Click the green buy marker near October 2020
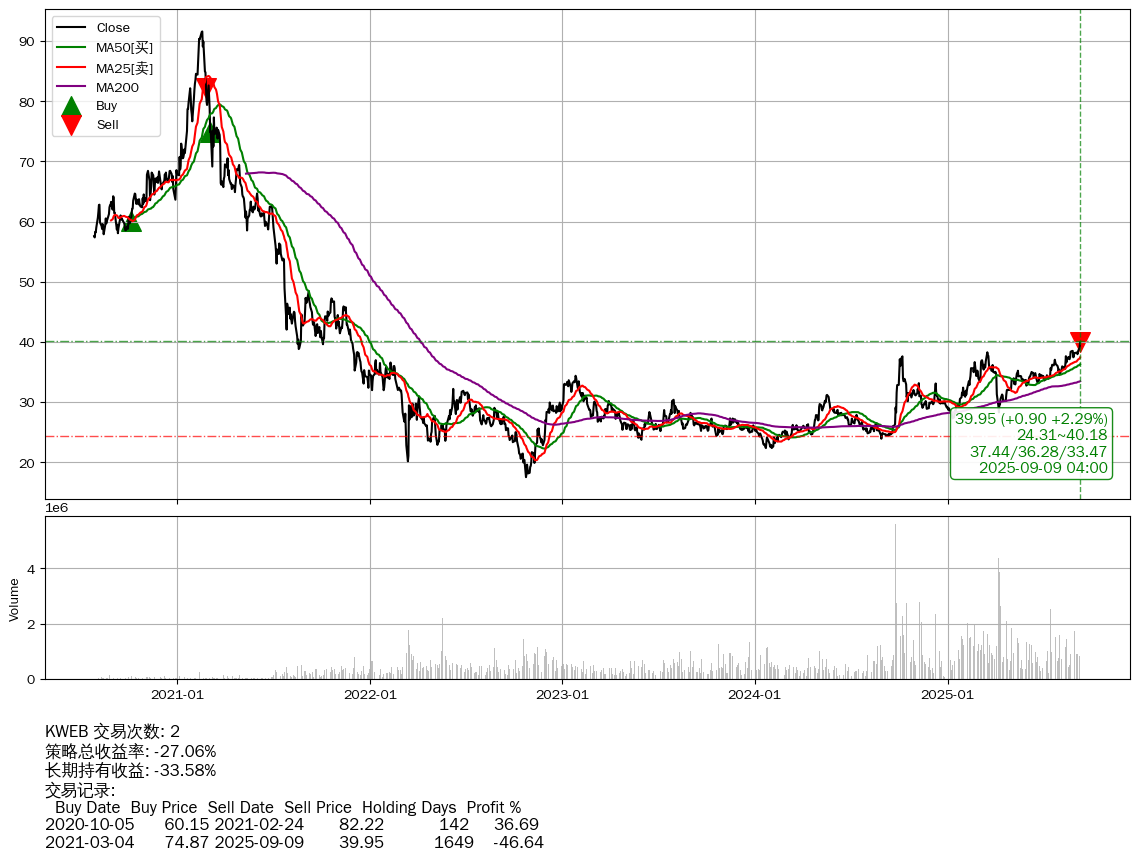The height and width of the screenshot is (860, 1139). coord(131,222)
